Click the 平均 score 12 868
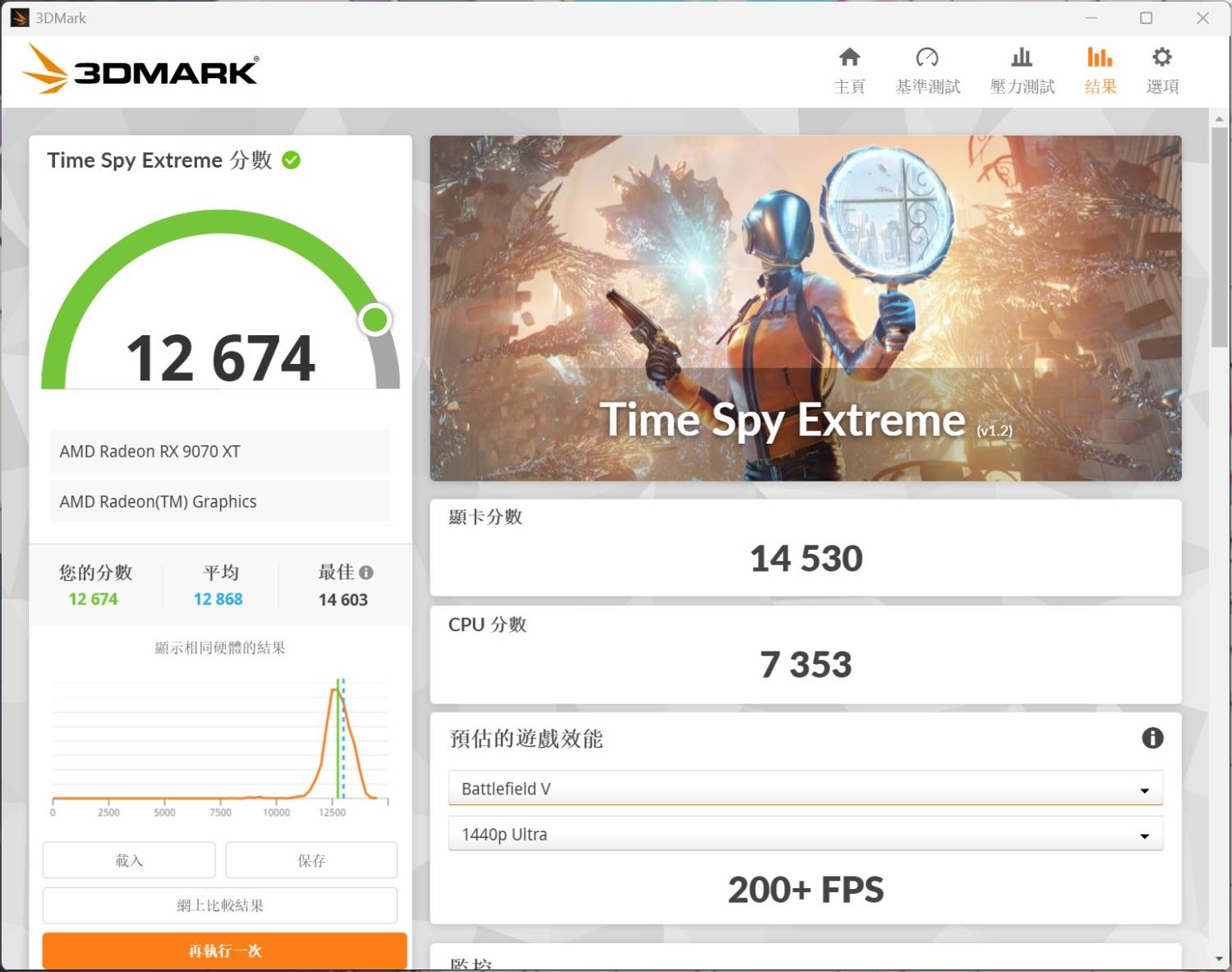 [218, 599]
